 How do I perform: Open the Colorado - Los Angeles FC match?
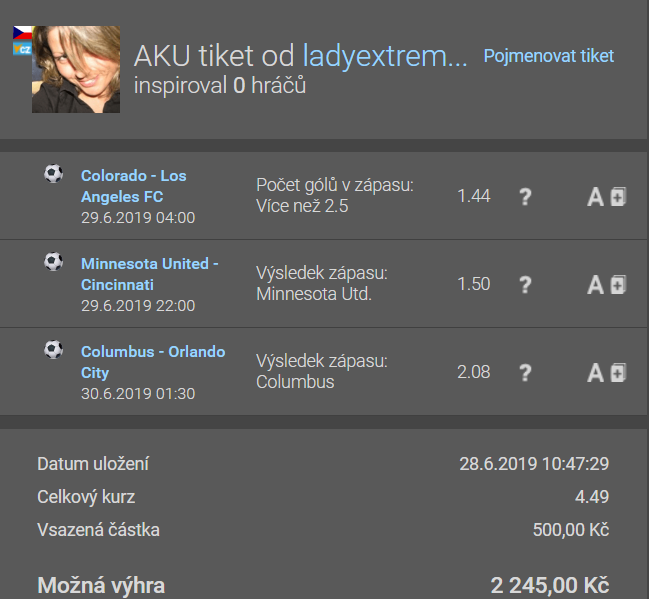134,186
